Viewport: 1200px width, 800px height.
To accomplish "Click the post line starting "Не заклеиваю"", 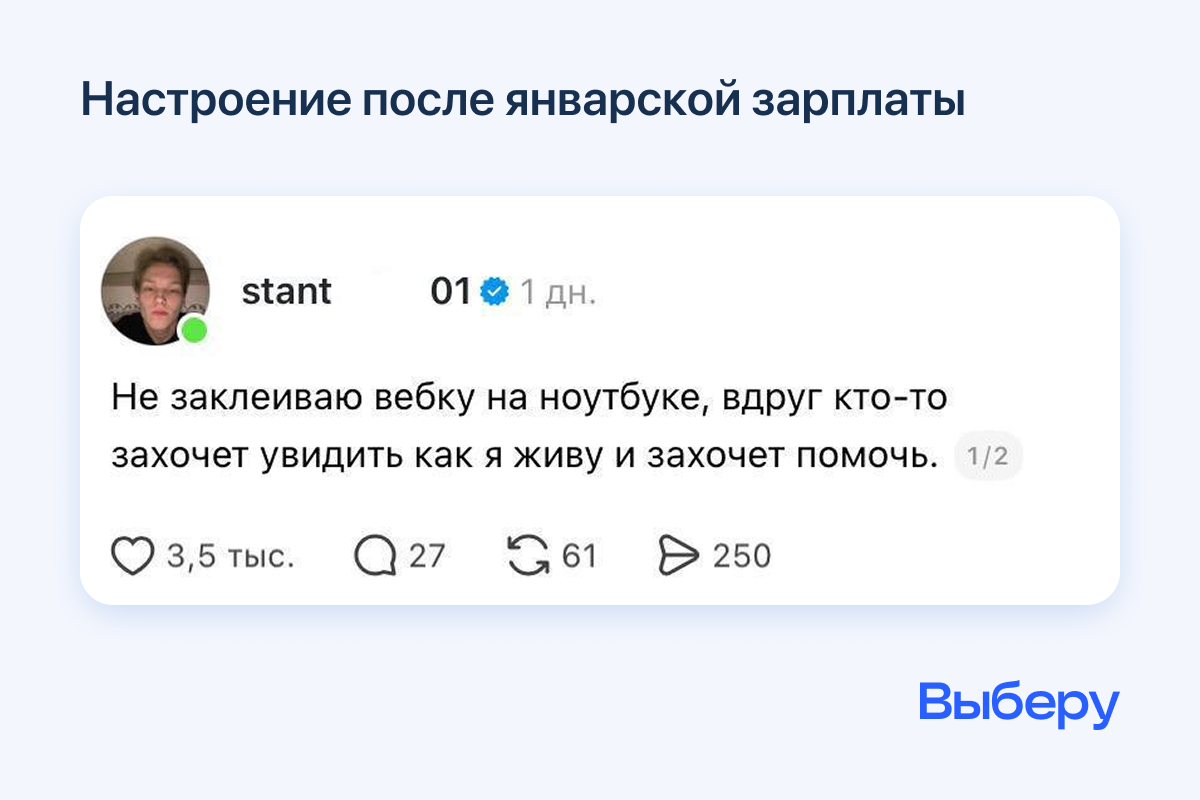I will (x=529, y=398).
